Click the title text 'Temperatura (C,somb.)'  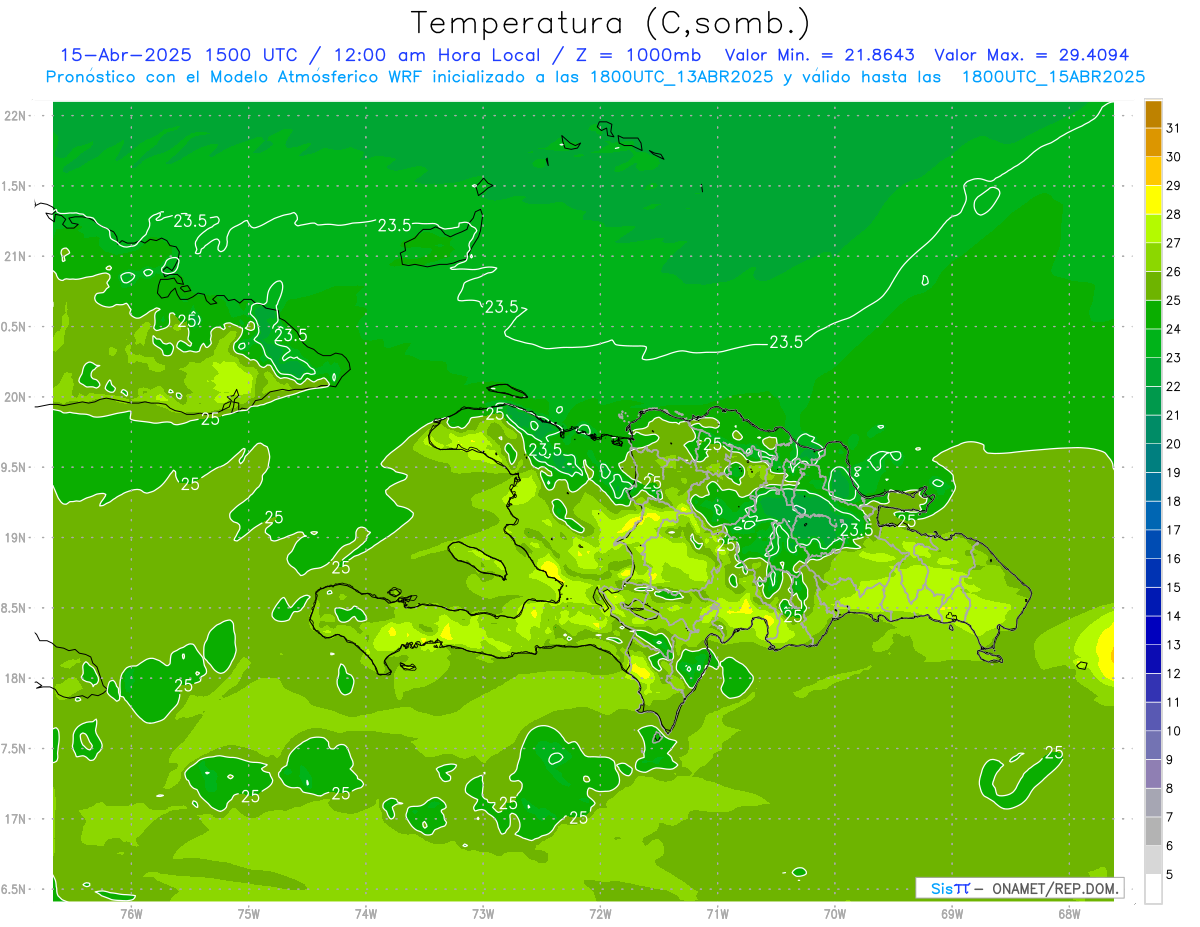tap(610, 23)
